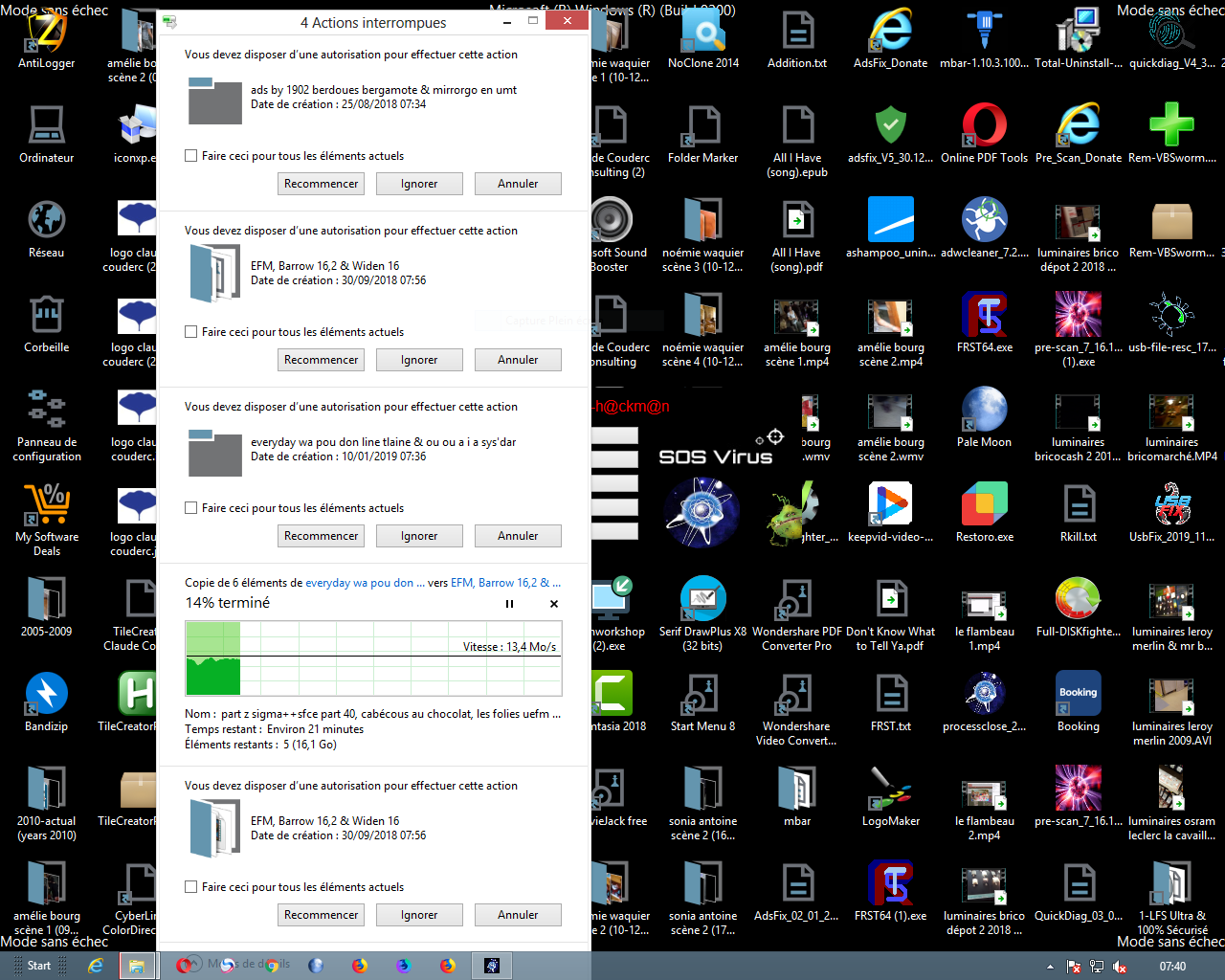
Task: Select the Pre_Scan_Donate icon
Action: [1078, 135]
